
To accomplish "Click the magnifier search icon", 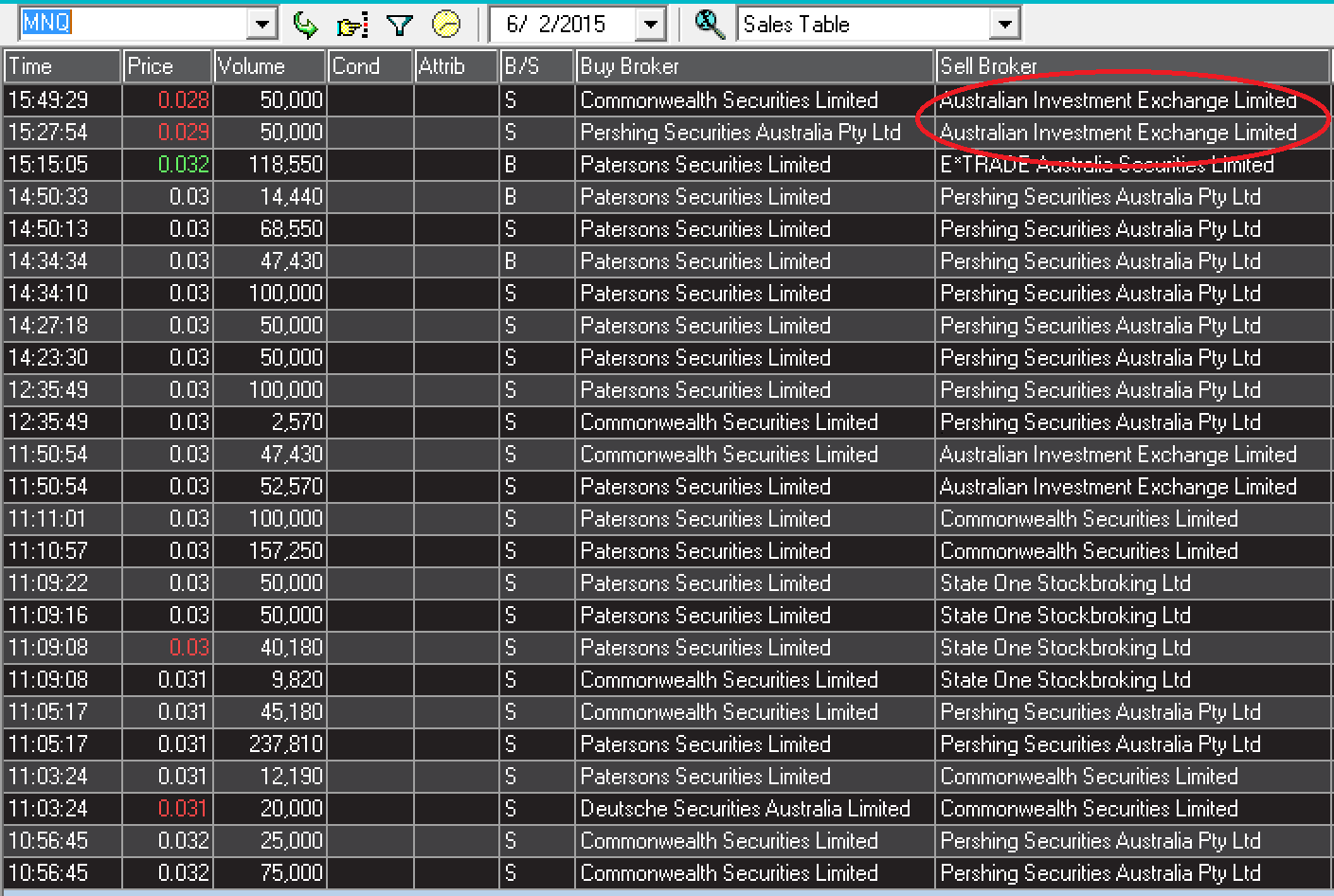I will click(x=710, y=24).
